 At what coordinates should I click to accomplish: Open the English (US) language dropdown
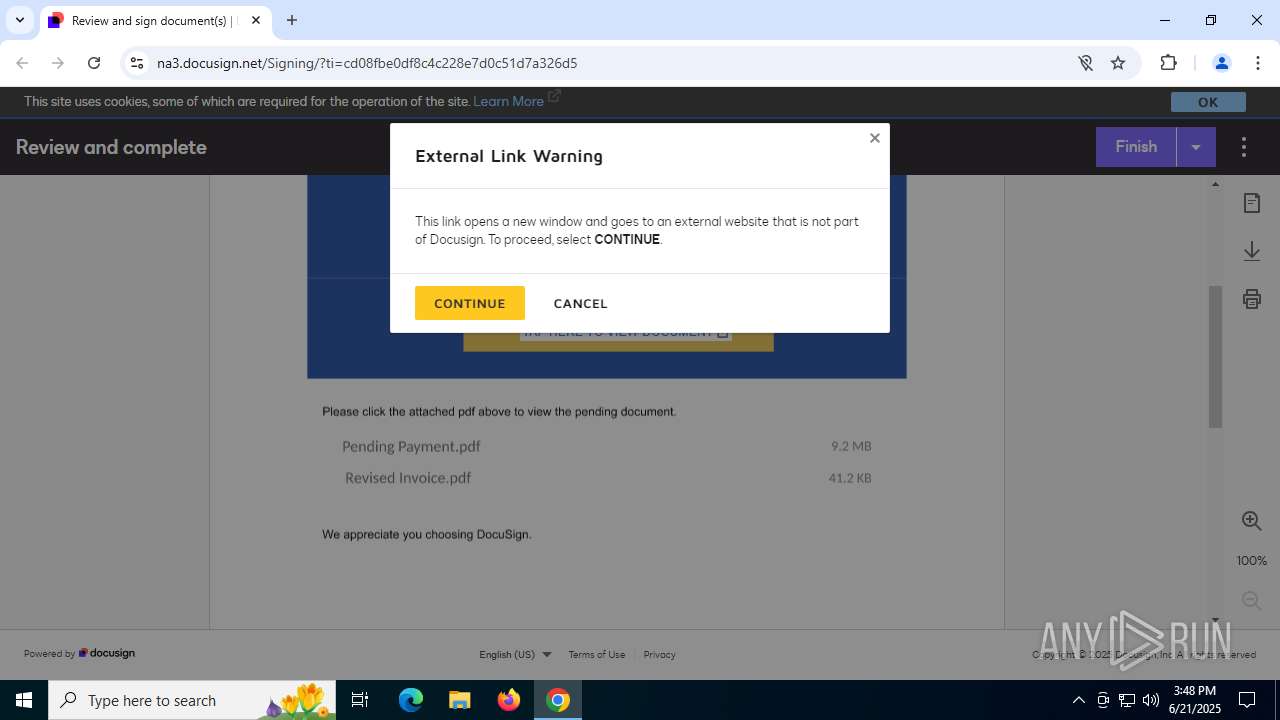tap(515, 654)
